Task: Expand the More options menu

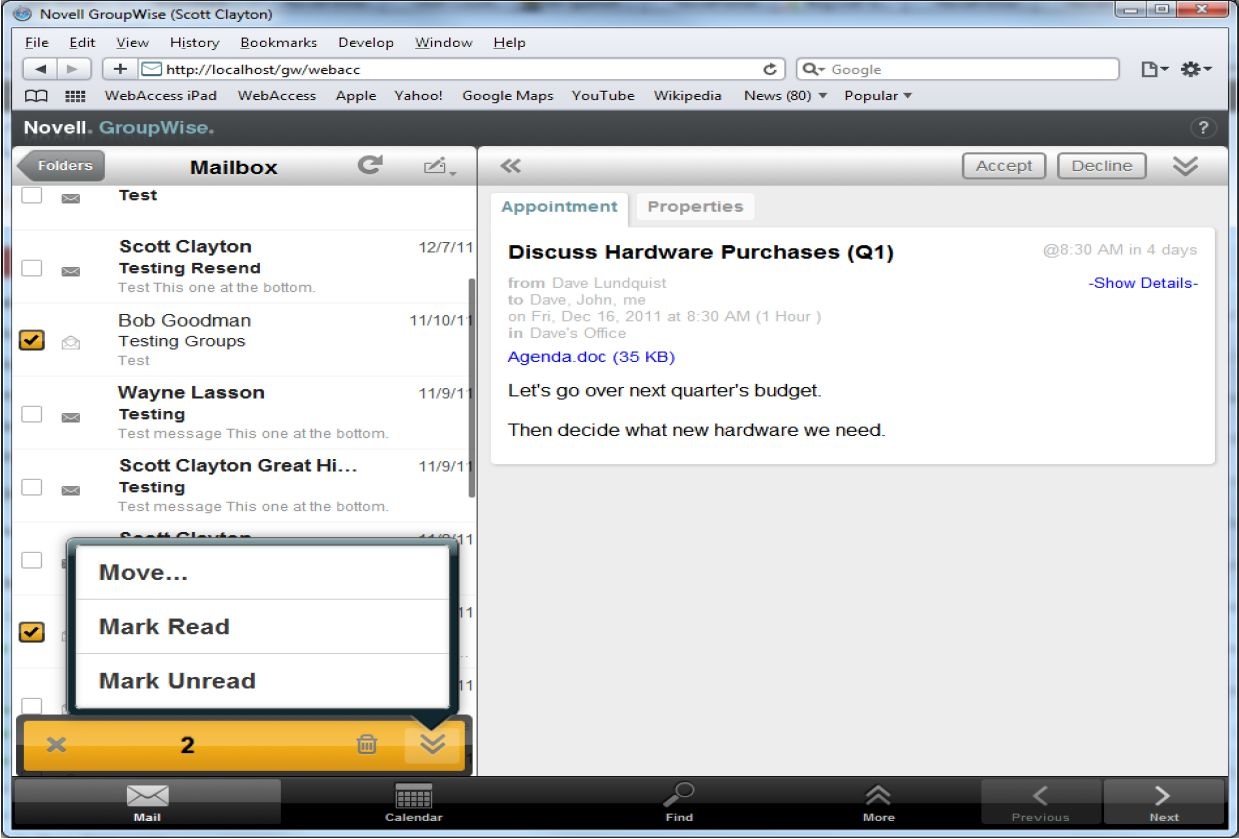Action: point(878,802)
